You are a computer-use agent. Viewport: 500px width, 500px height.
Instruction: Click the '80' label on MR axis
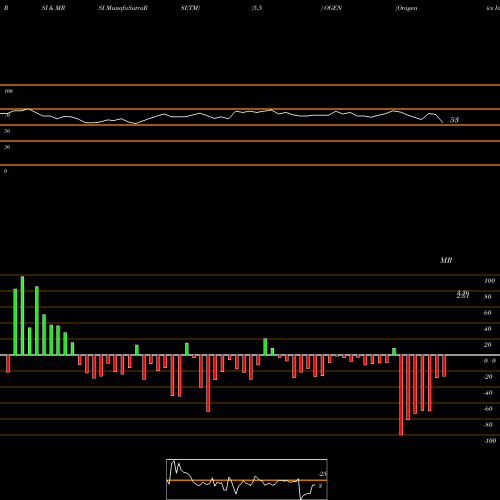tap(487, 297)
